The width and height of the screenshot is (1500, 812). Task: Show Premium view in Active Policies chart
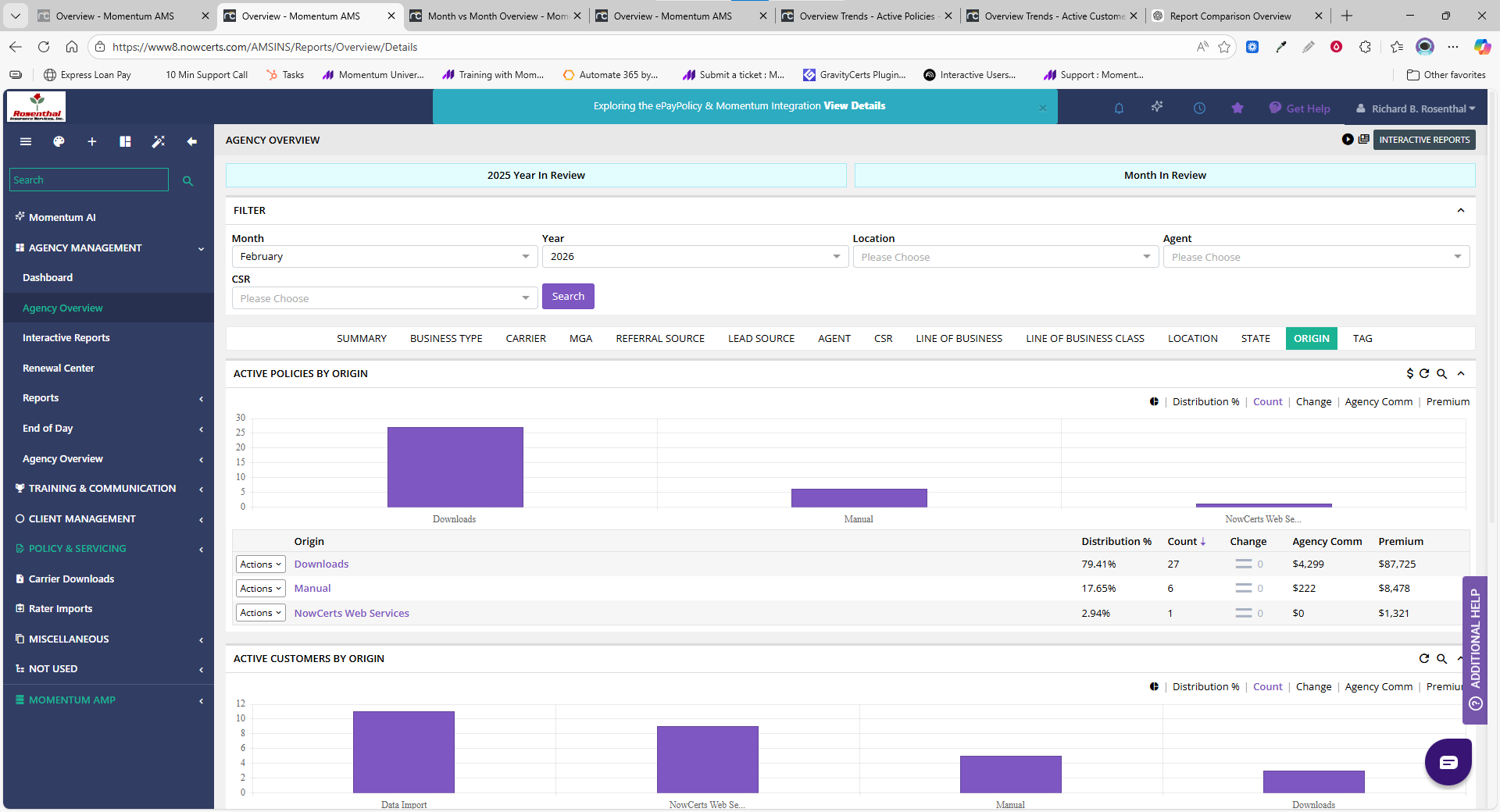click(1448, 401)
